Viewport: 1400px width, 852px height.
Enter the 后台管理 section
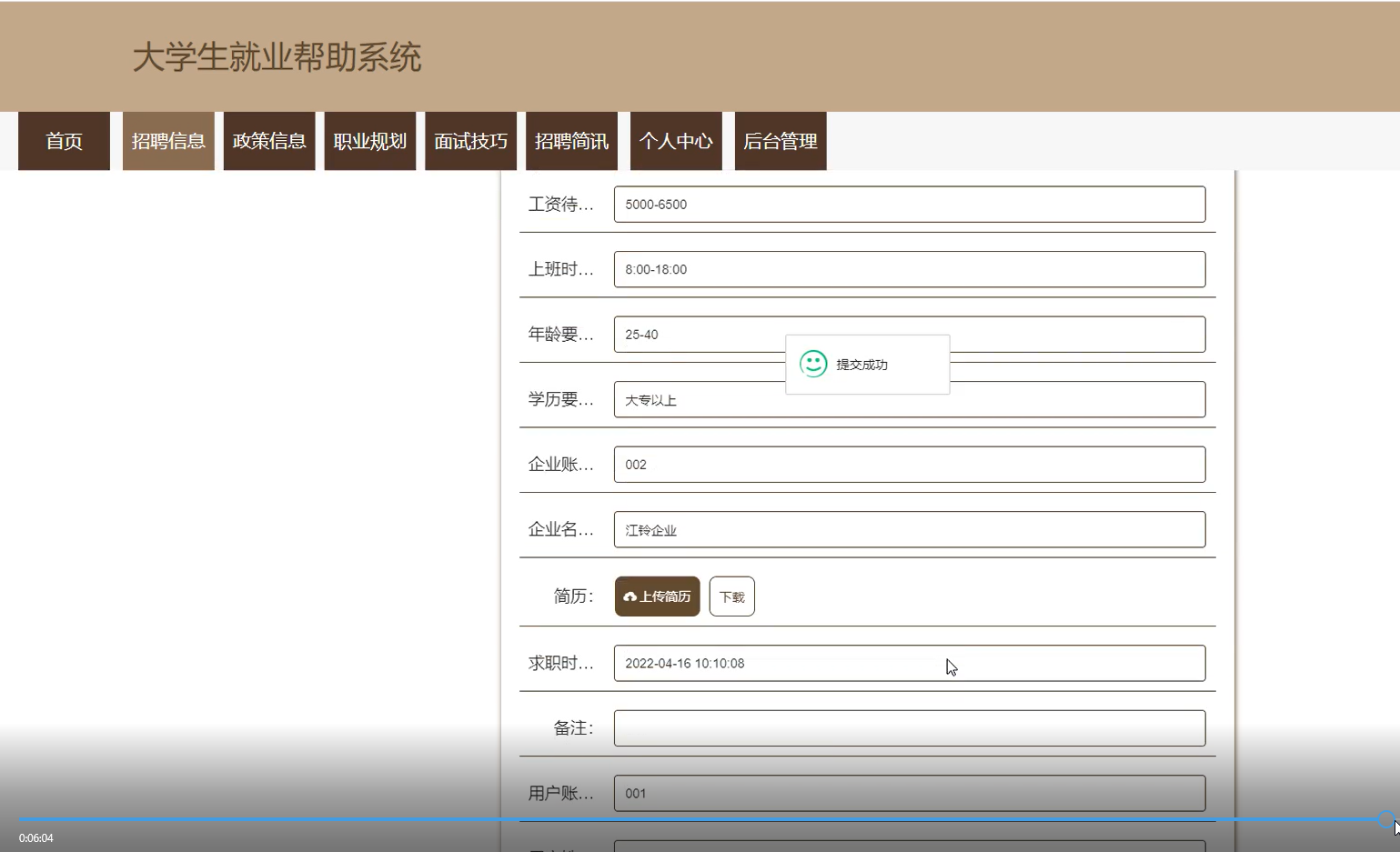coord(780,141)
